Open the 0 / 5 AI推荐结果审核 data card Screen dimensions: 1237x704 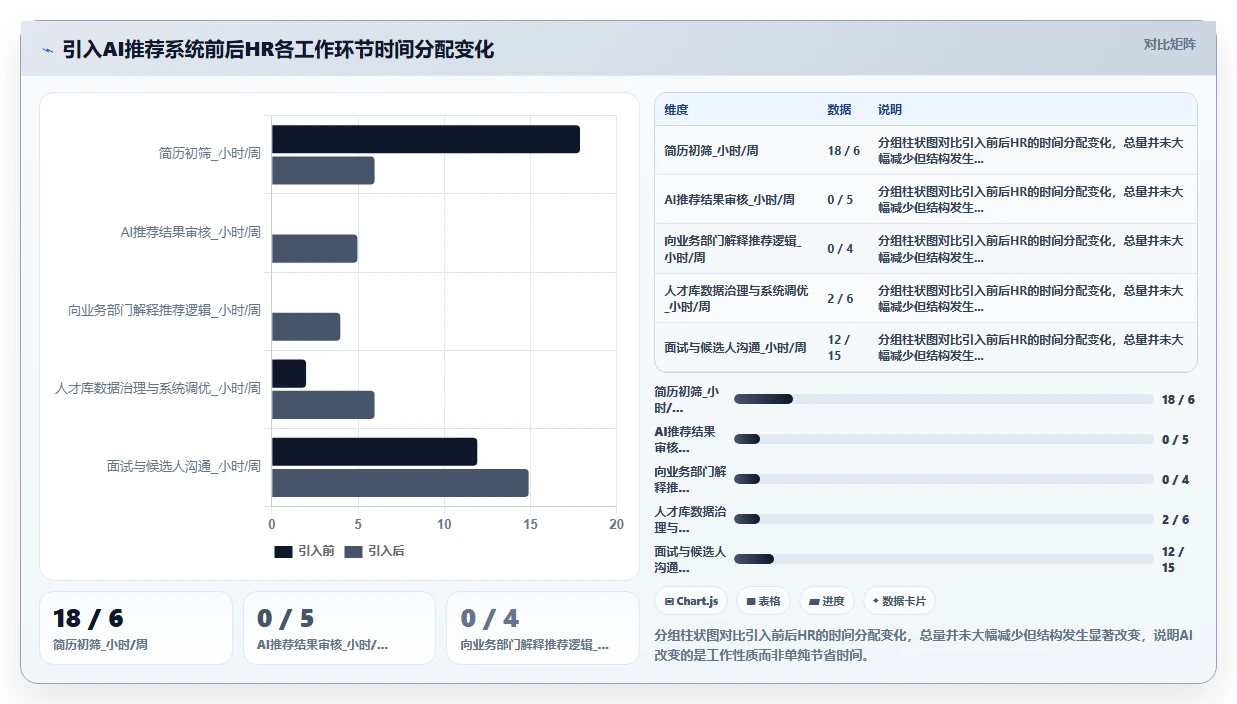pyautogui.click(x=339, y=628)
